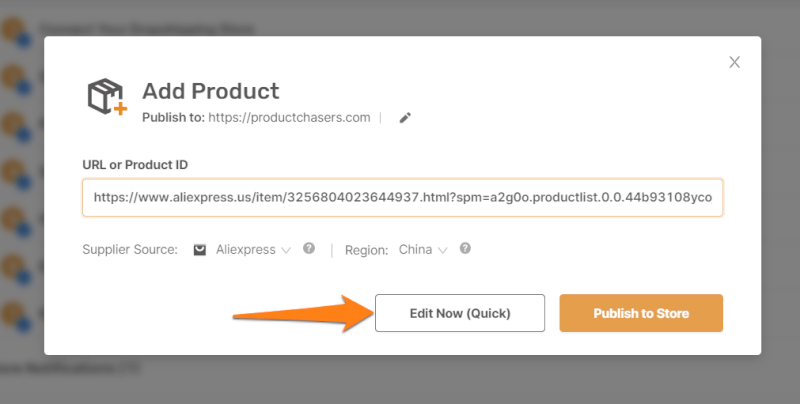Click the Aliexpress supplier logo icon
The height and width of the screenshot is (404, 800).
pyautogui.click(x=200, y=250)
